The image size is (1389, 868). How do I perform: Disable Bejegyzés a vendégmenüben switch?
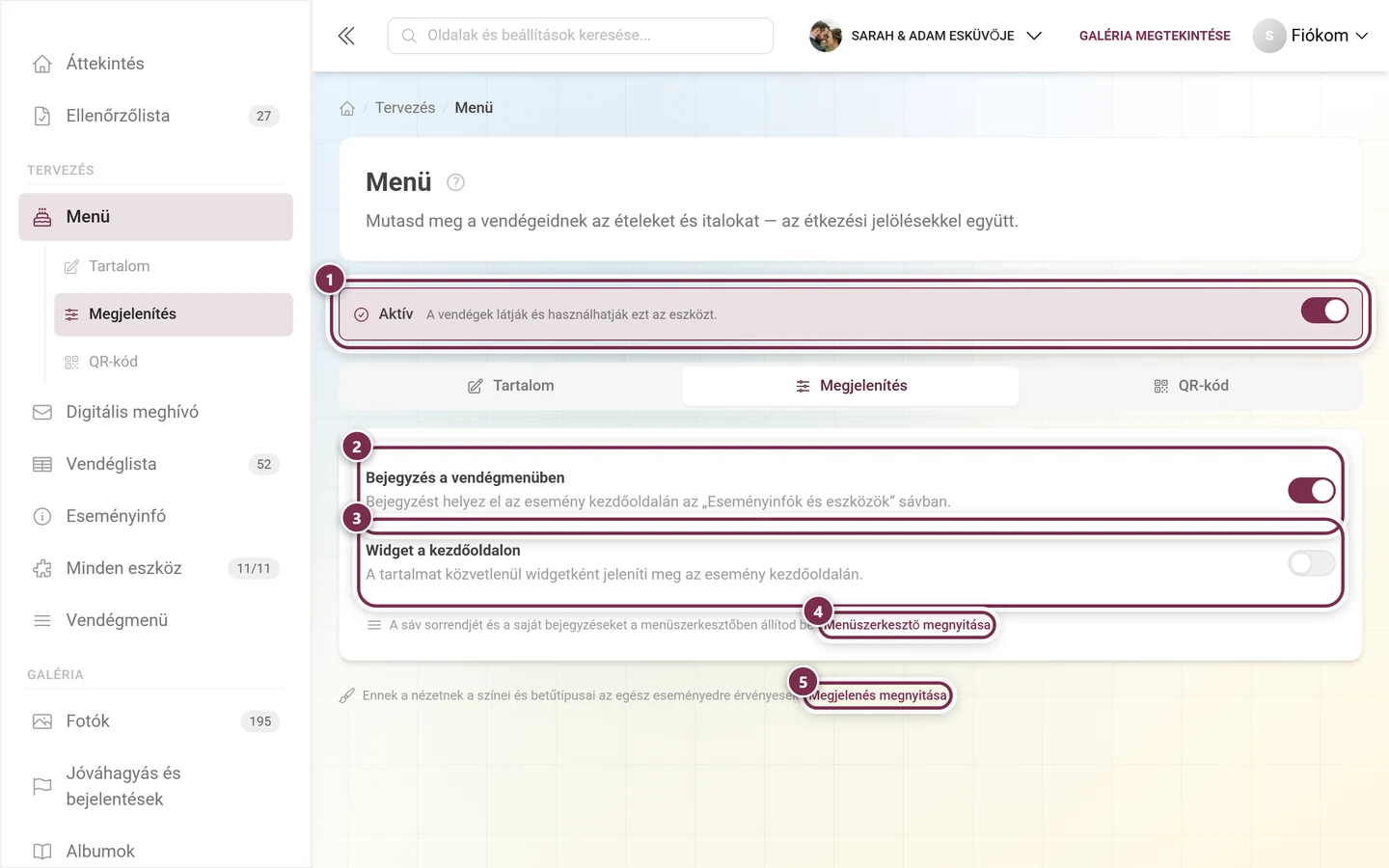1312,490
